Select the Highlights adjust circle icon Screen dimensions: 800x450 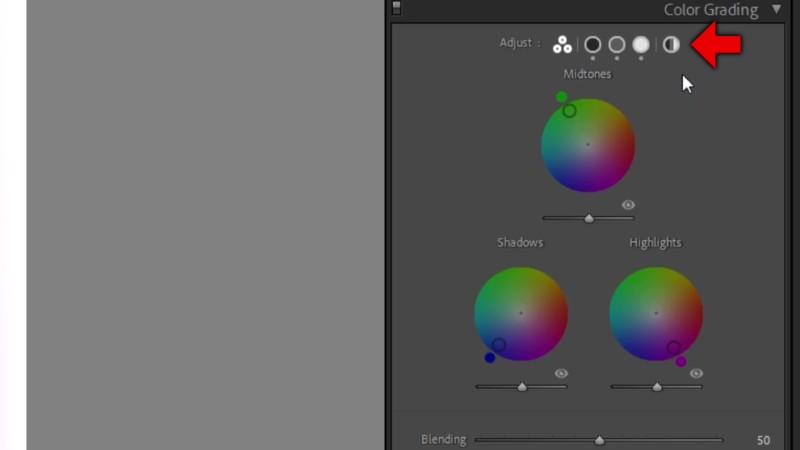pyautogui.click(x=641, y=44)
